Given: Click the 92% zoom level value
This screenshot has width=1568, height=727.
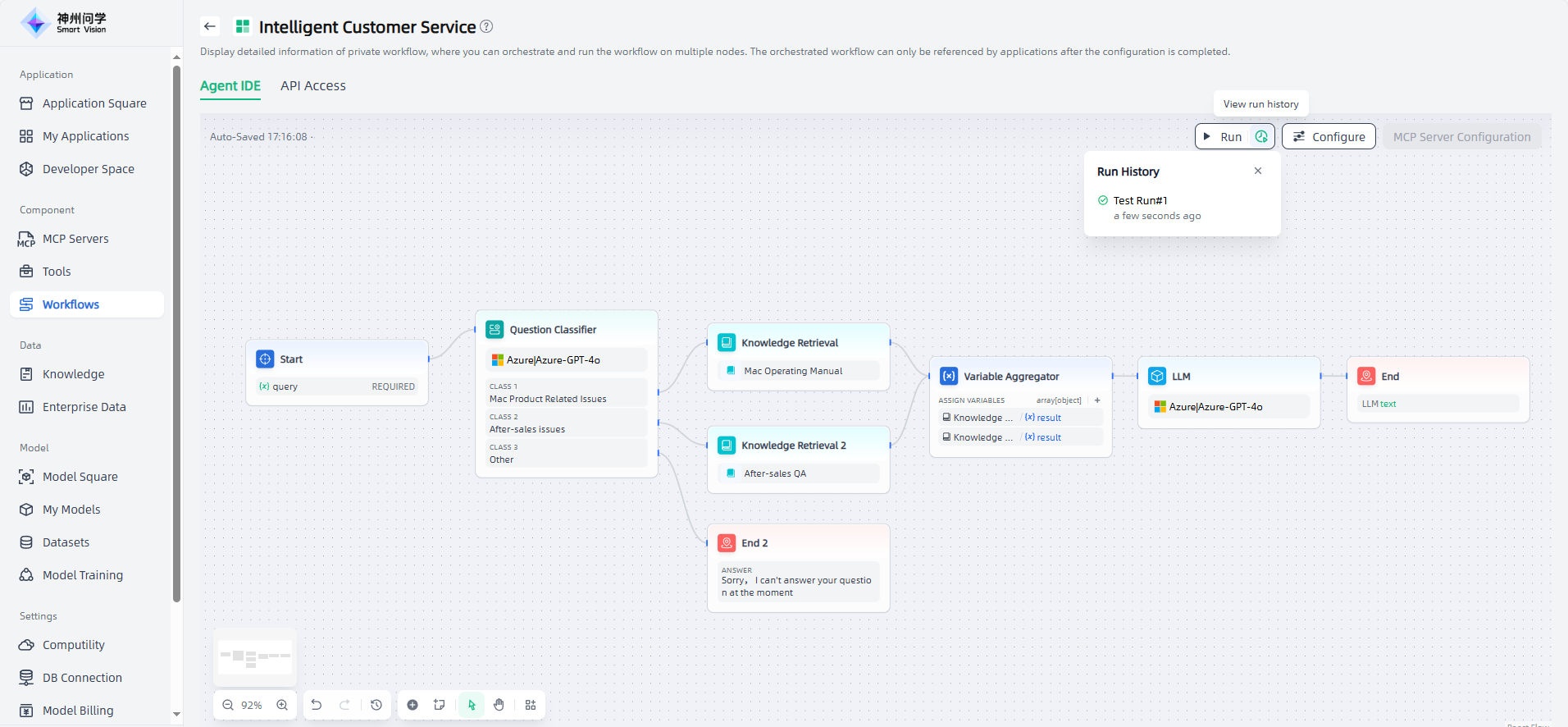Looking at the screenshot, I should click(252, 705).
